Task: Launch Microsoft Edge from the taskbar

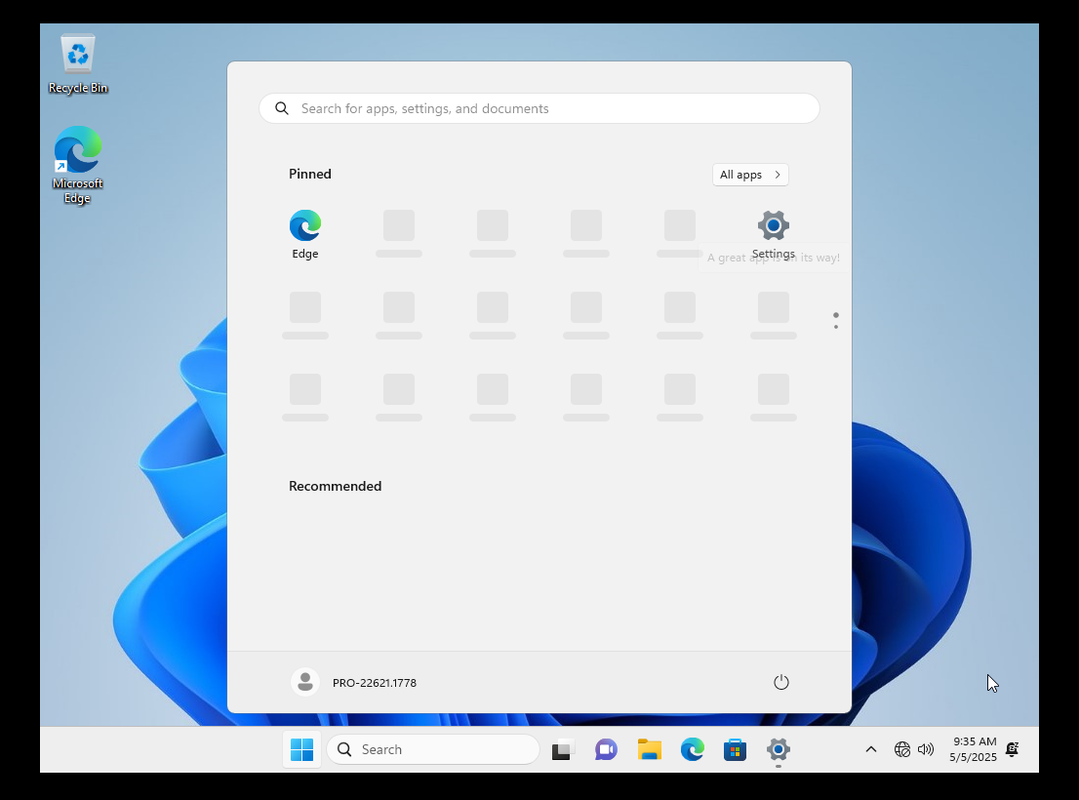Action: click(692, 749)
